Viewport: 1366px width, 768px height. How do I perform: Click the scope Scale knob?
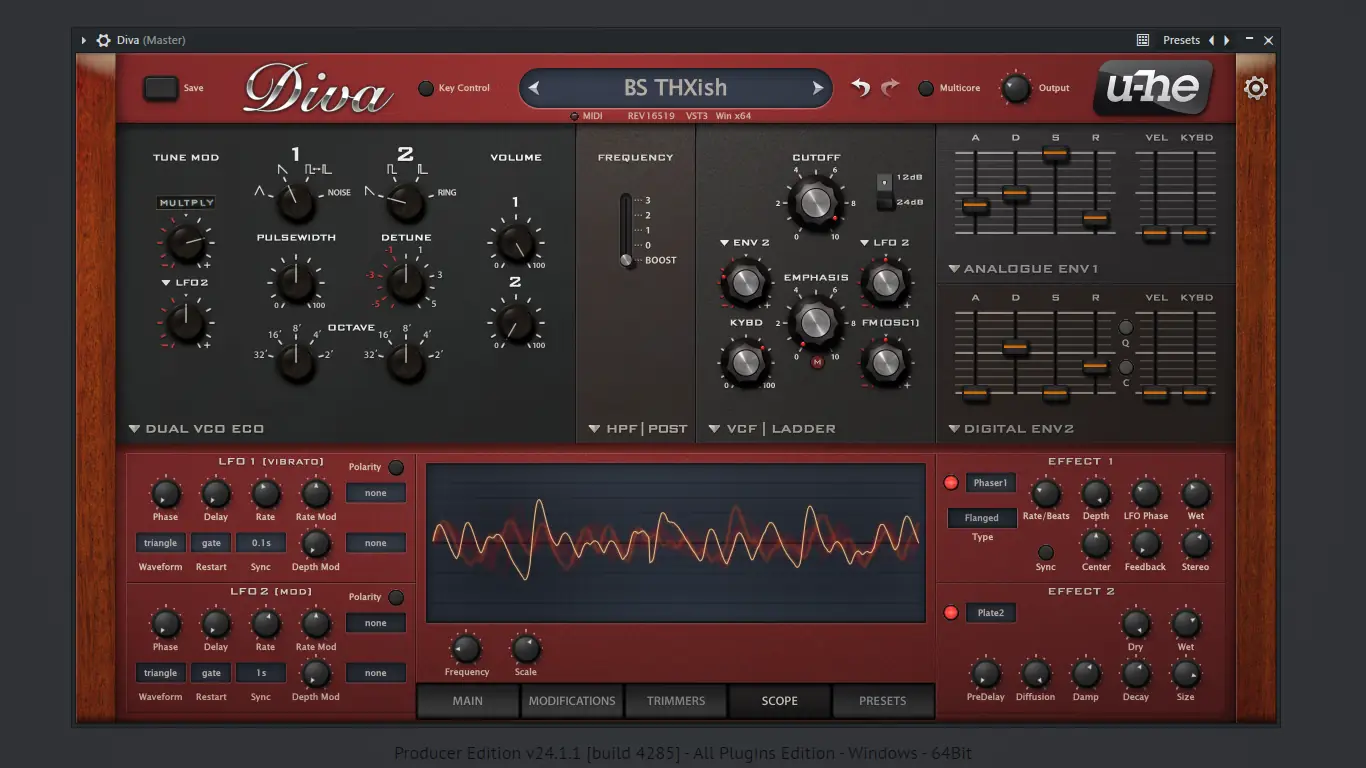click(526, 649)
